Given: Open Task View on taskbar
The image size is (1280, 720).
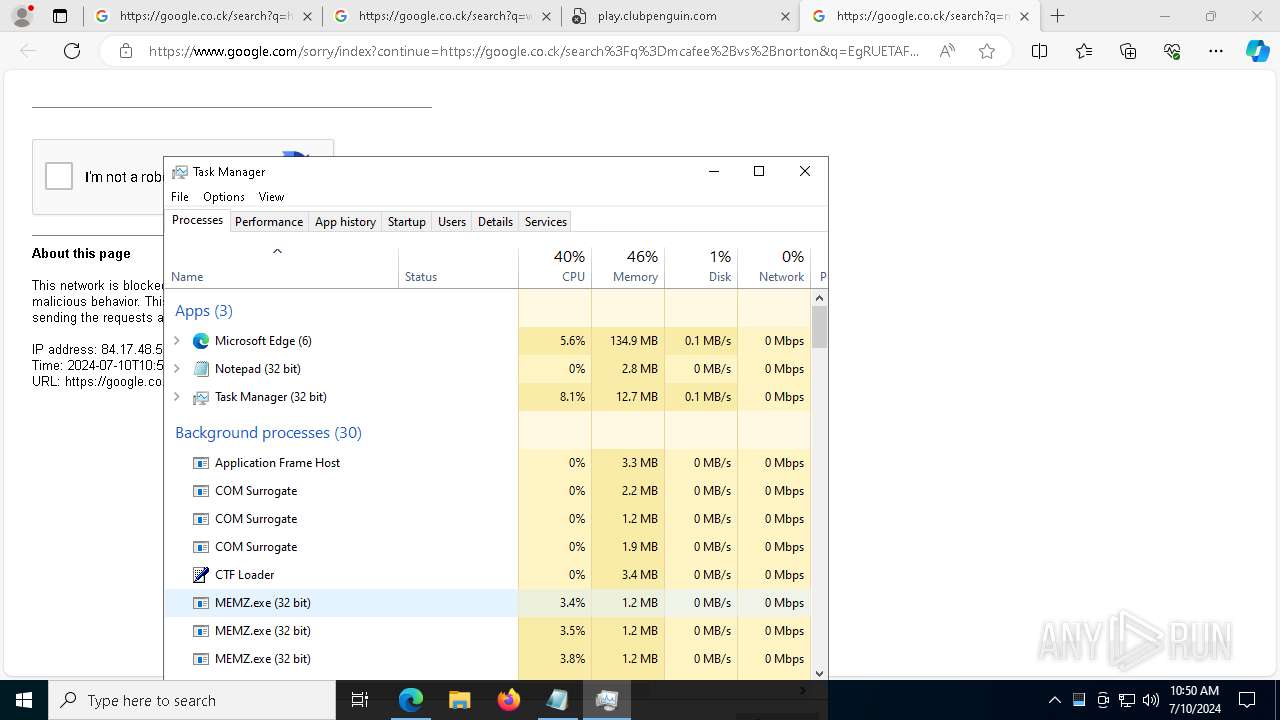Looking at the screenshot, I should coord(360,700).
